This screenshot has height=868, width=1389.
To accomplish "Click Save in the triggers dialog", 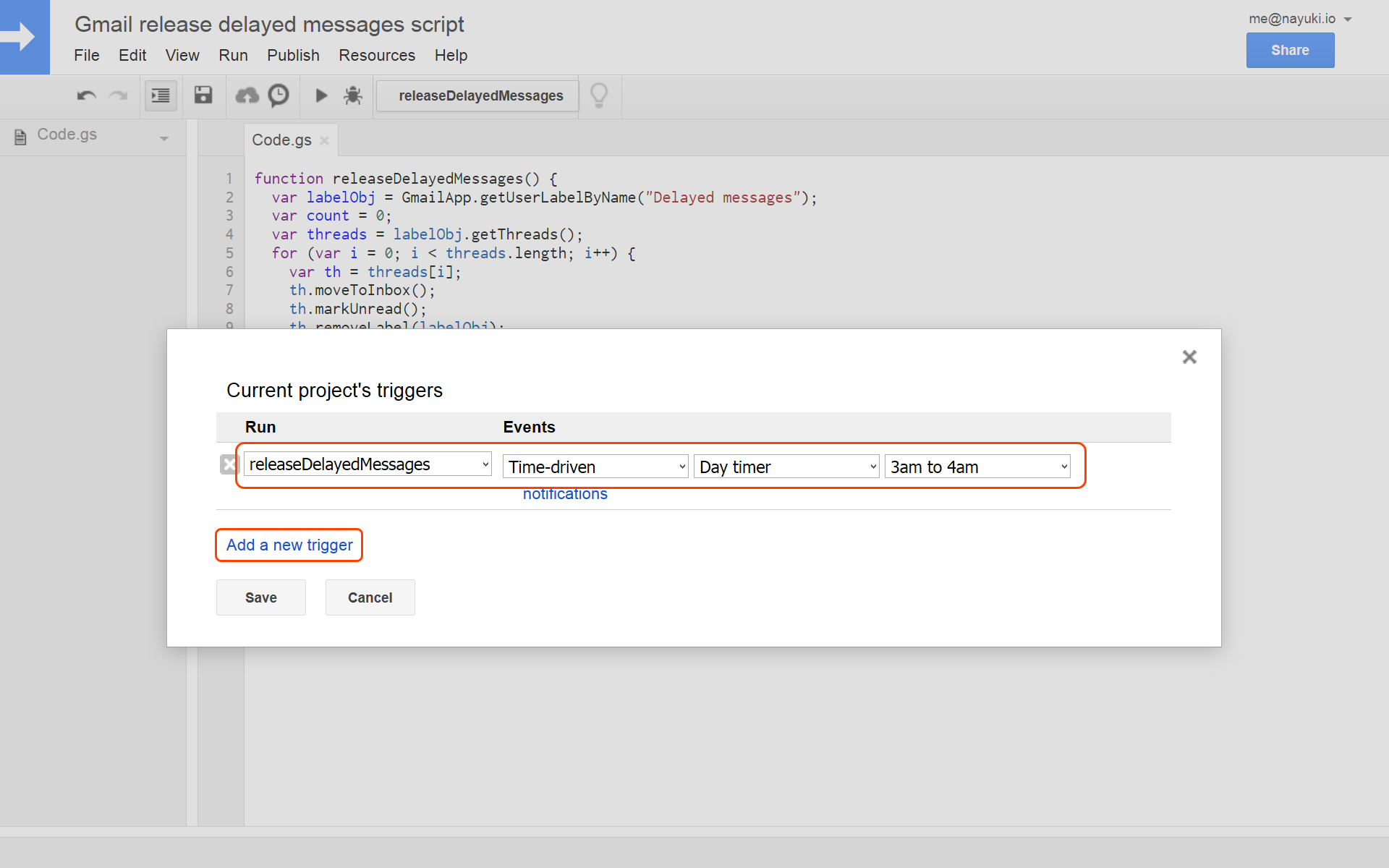I will coord(261,597).
